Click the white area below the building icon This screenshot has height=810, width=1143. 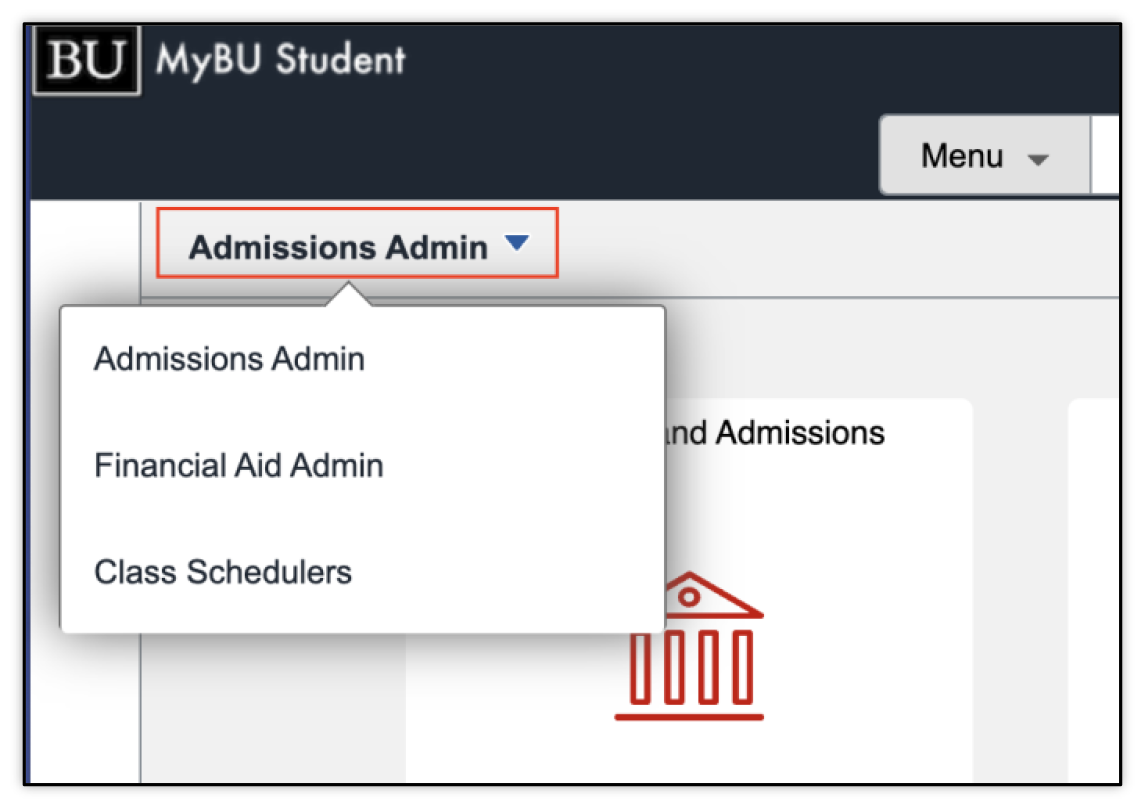pos(689,755)
